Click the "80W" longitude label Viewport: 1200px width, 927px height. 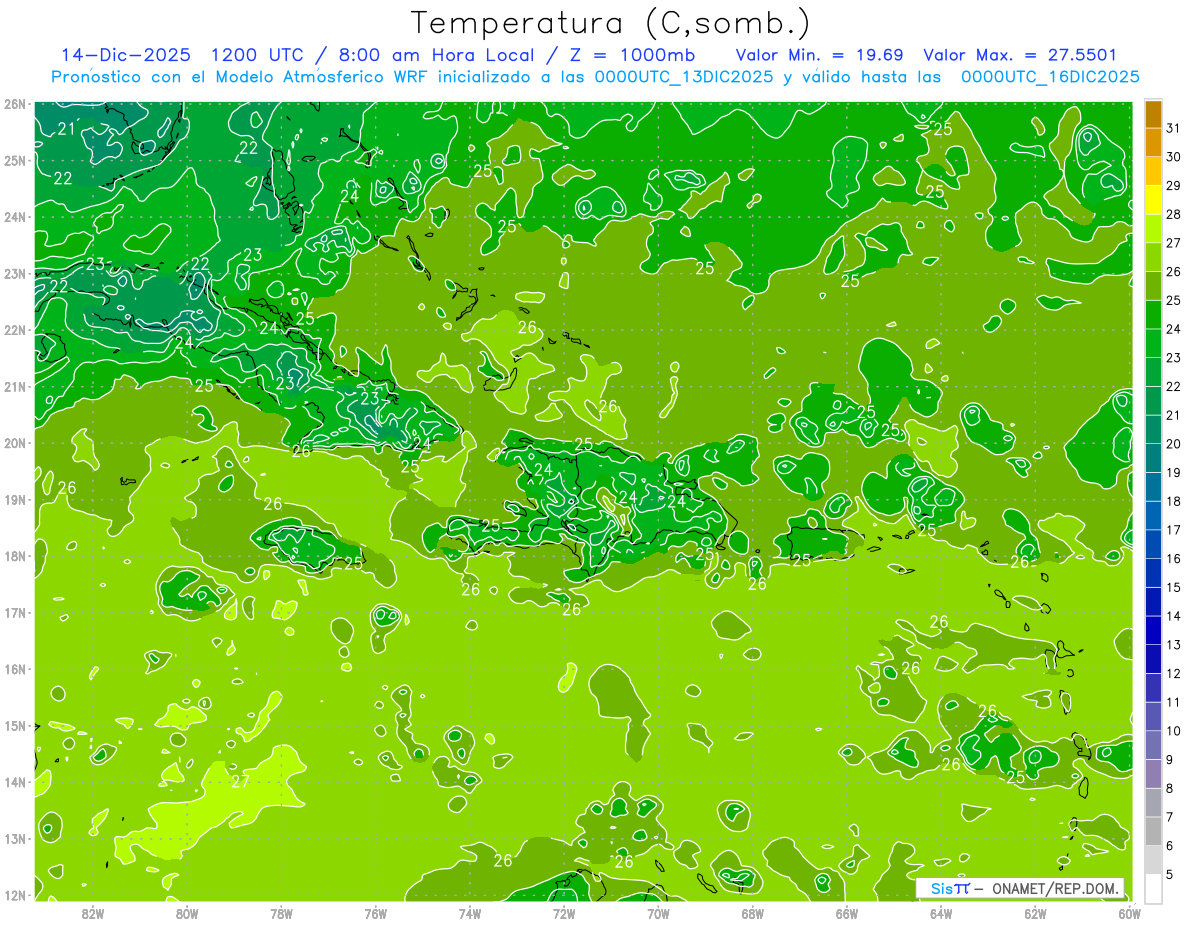point(187,912)
